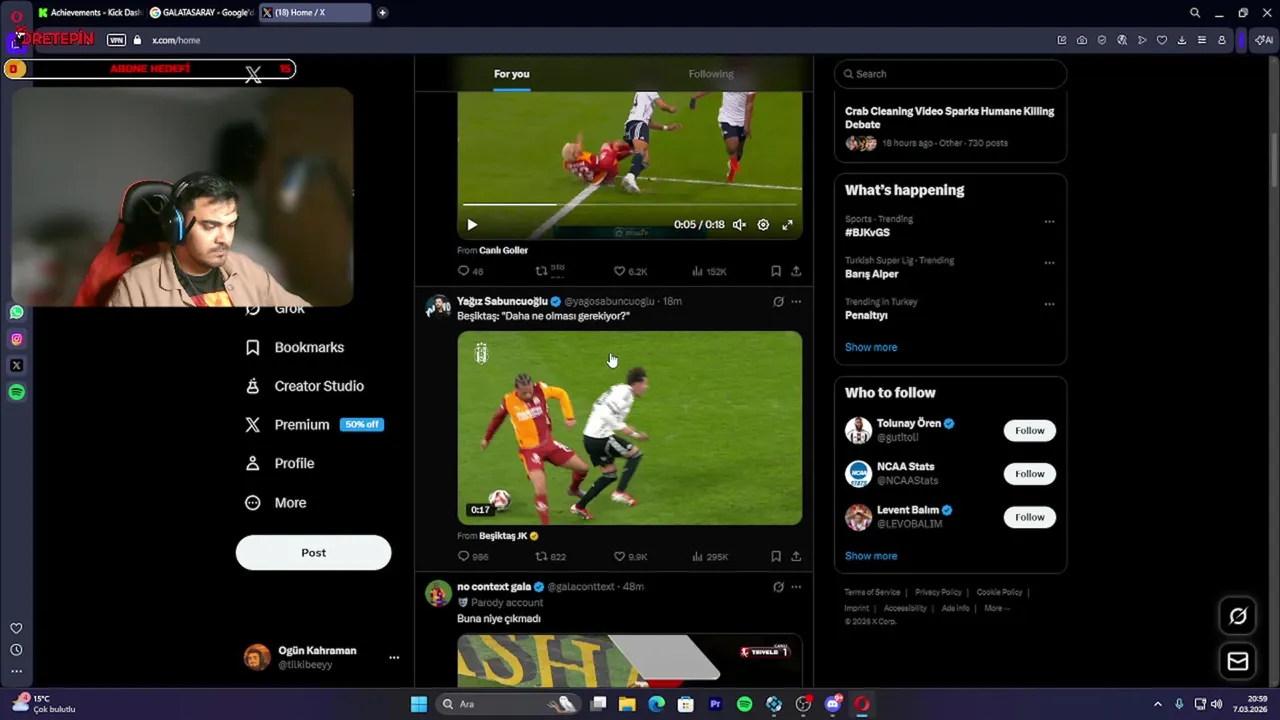Follow Tolunay Ören
The width and height of the screenshot is (1280, 720).
[1029, 431]
